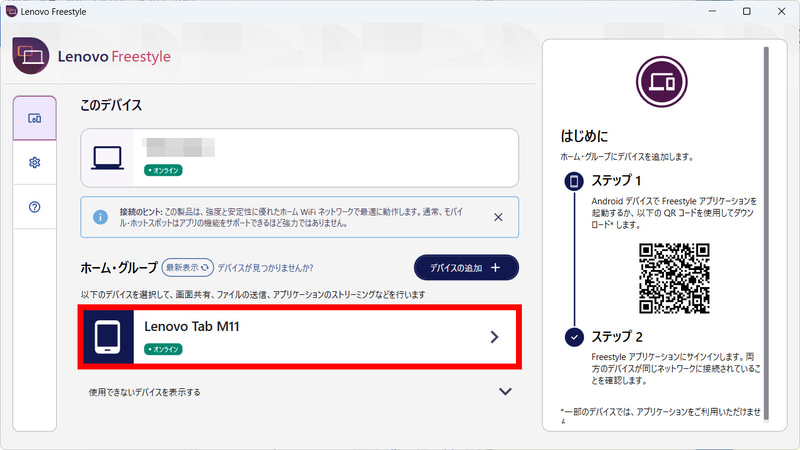Click the デバイスの追加 button
Viewport: 800px width, 450px height.
466,267
